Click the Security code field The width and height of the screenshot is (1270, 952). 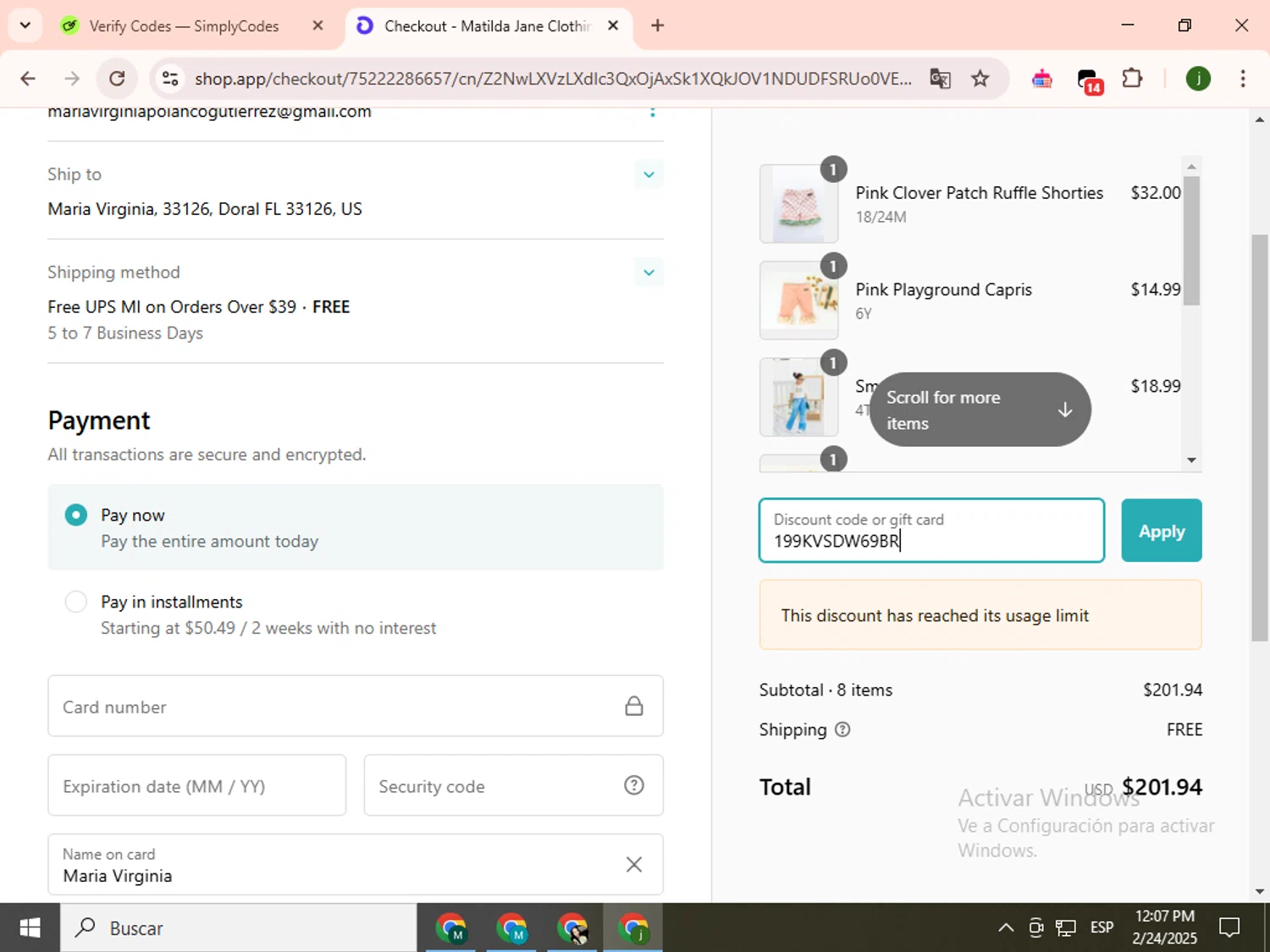click(x=513, y=785)
